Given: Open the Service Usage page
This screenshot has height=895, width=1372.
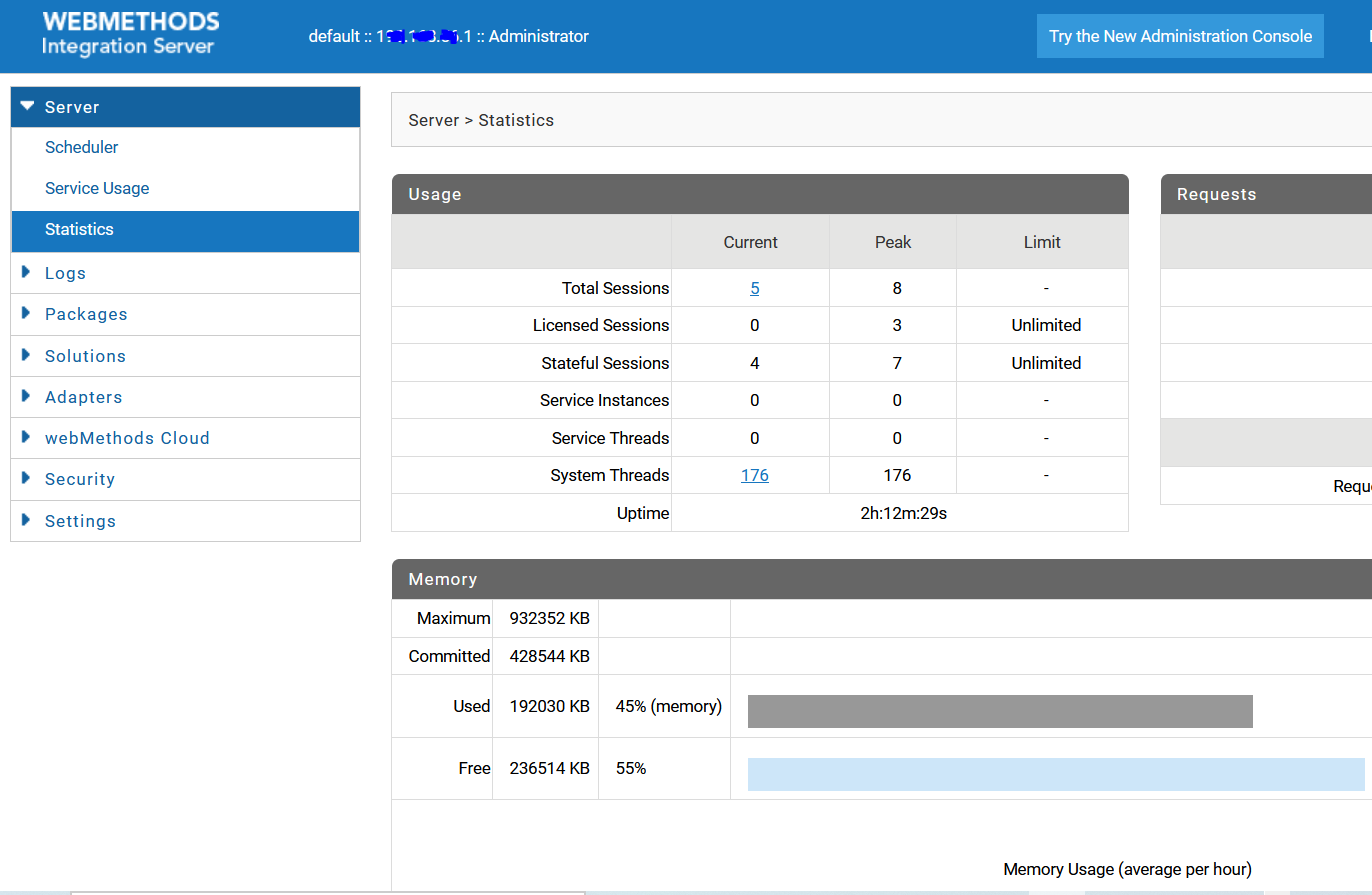Looking at the screenshot, I should click(97, 188).
